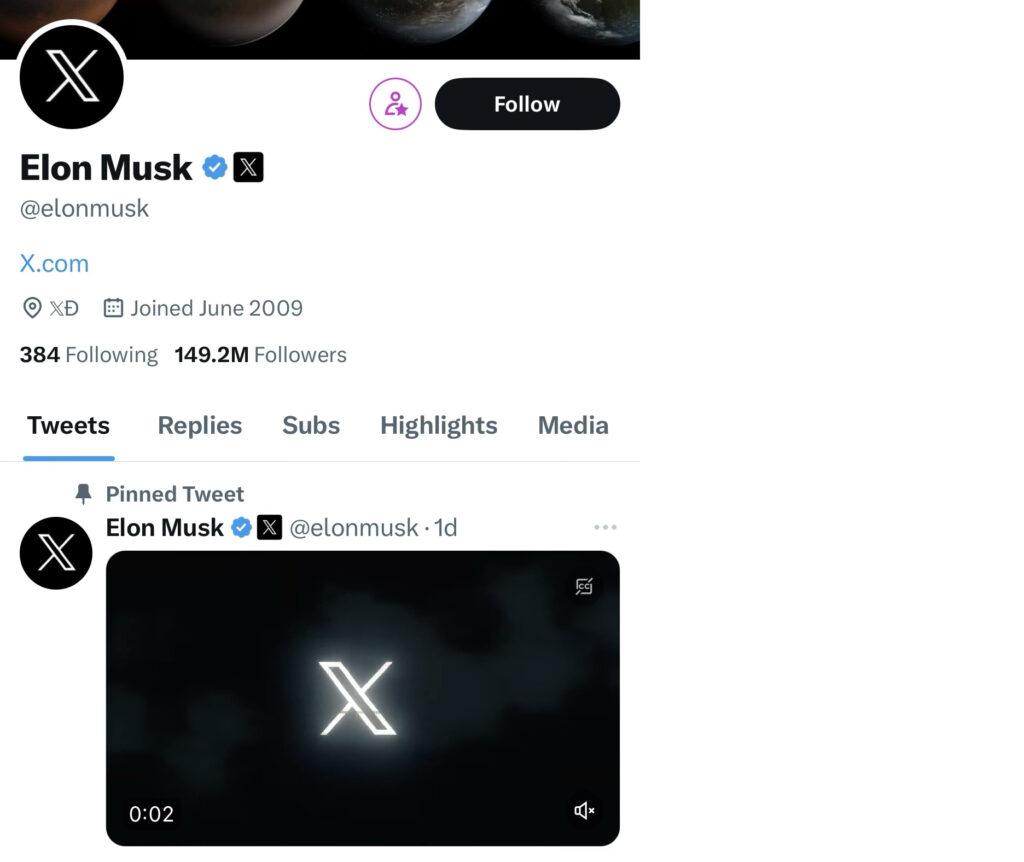
Task: Switch to the Replies tab
Action: point(200,426)
